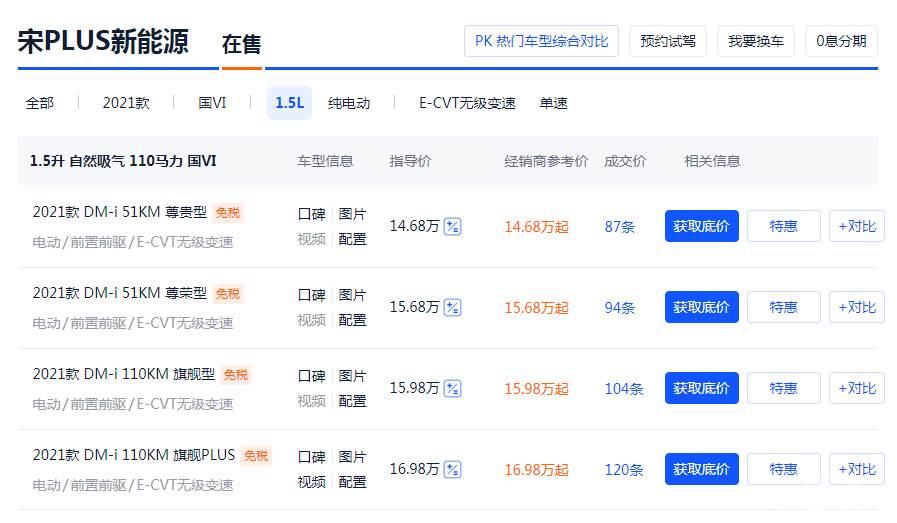This screenshot has height=523, width=897.
Task: Click the 预约试驾 button
Action: click(668, 41)
